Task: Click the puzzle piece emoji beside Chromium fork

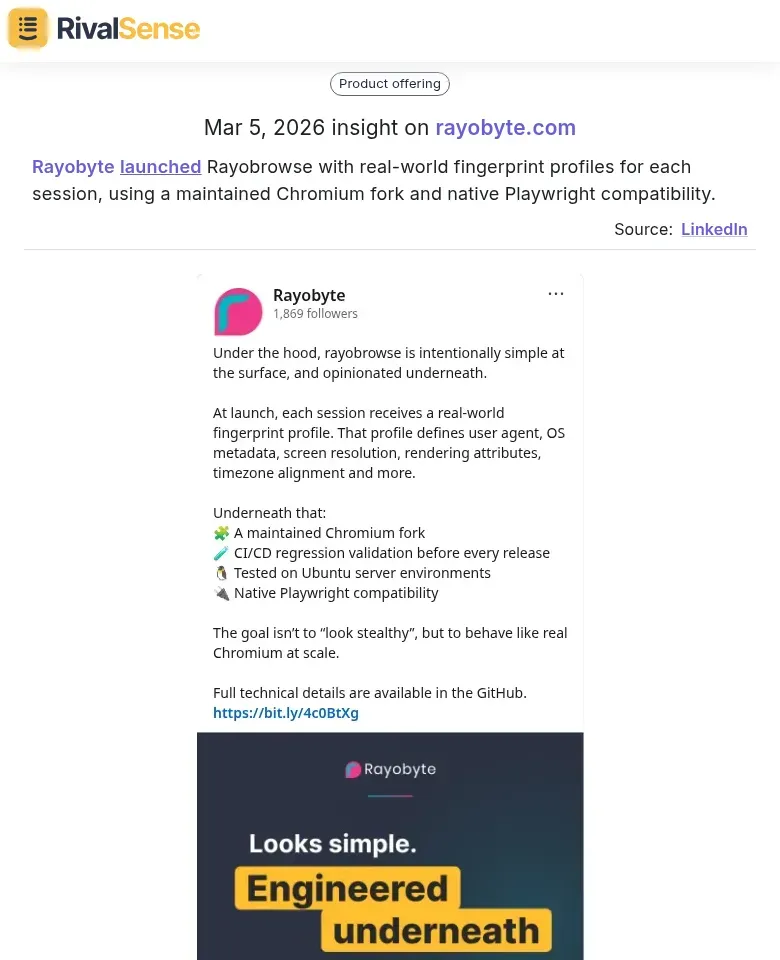Action: (221, 532)
